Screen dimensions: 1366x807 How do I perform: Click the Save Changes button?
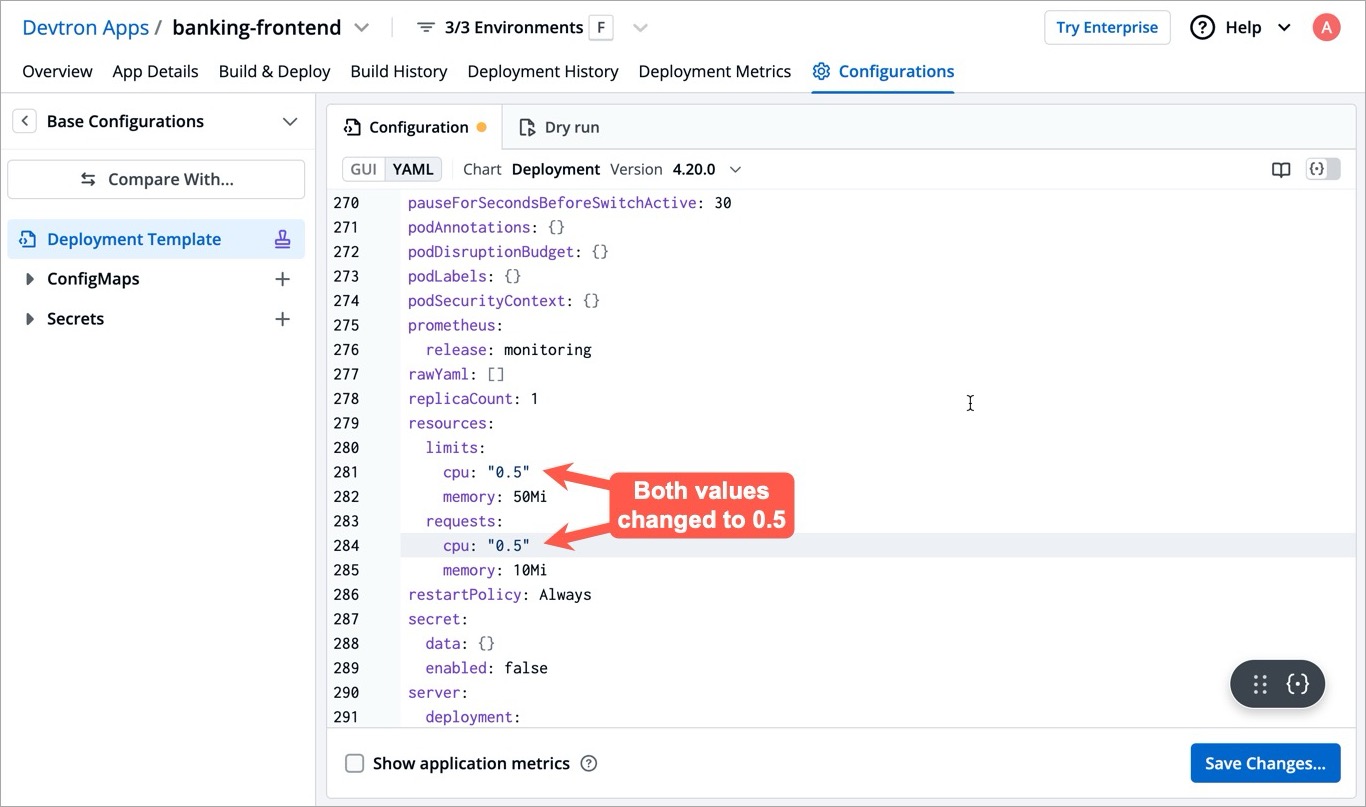pyautogui.click(x=1265, y=763)
